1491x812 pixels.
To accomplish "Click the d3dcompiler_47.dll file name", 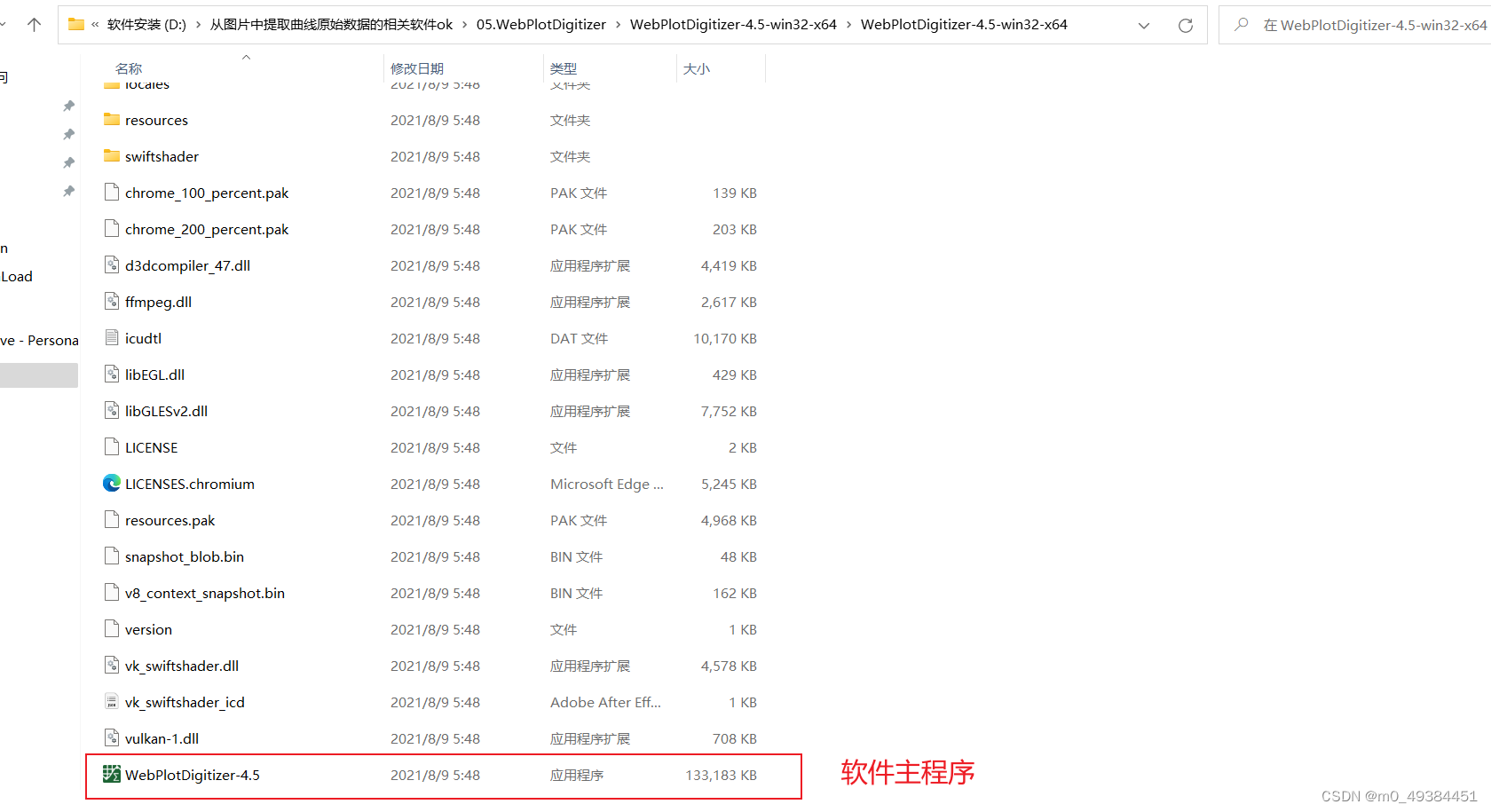I will (187, 266).
